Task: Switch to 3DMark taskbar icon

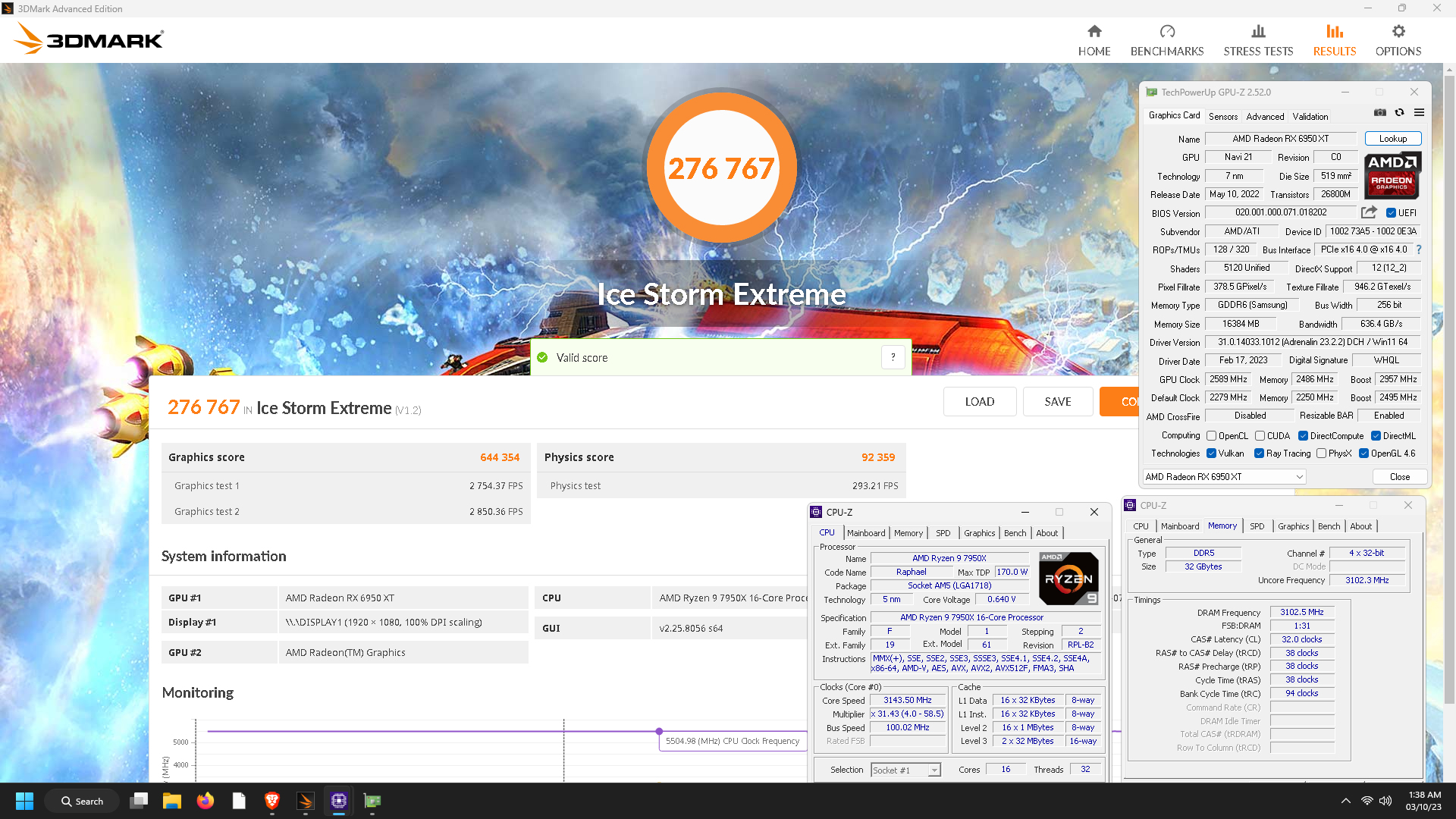Action: [x=306, y=801]
